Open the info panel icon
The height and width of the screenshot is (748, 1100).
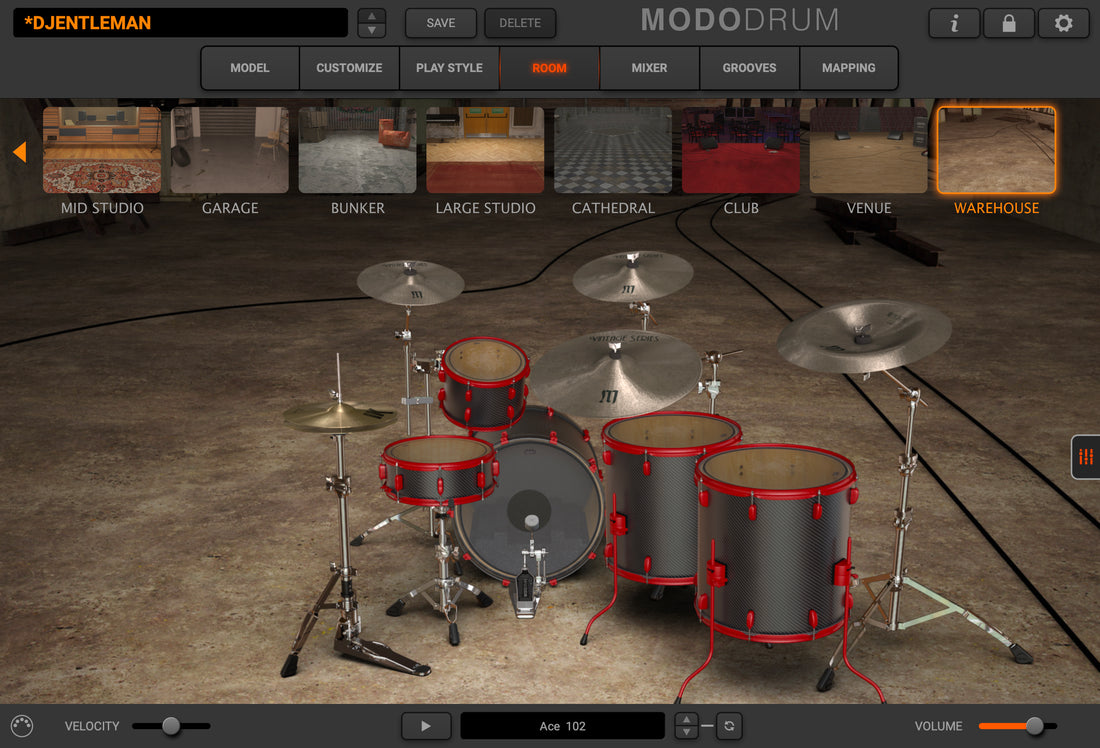click(954, 23)
